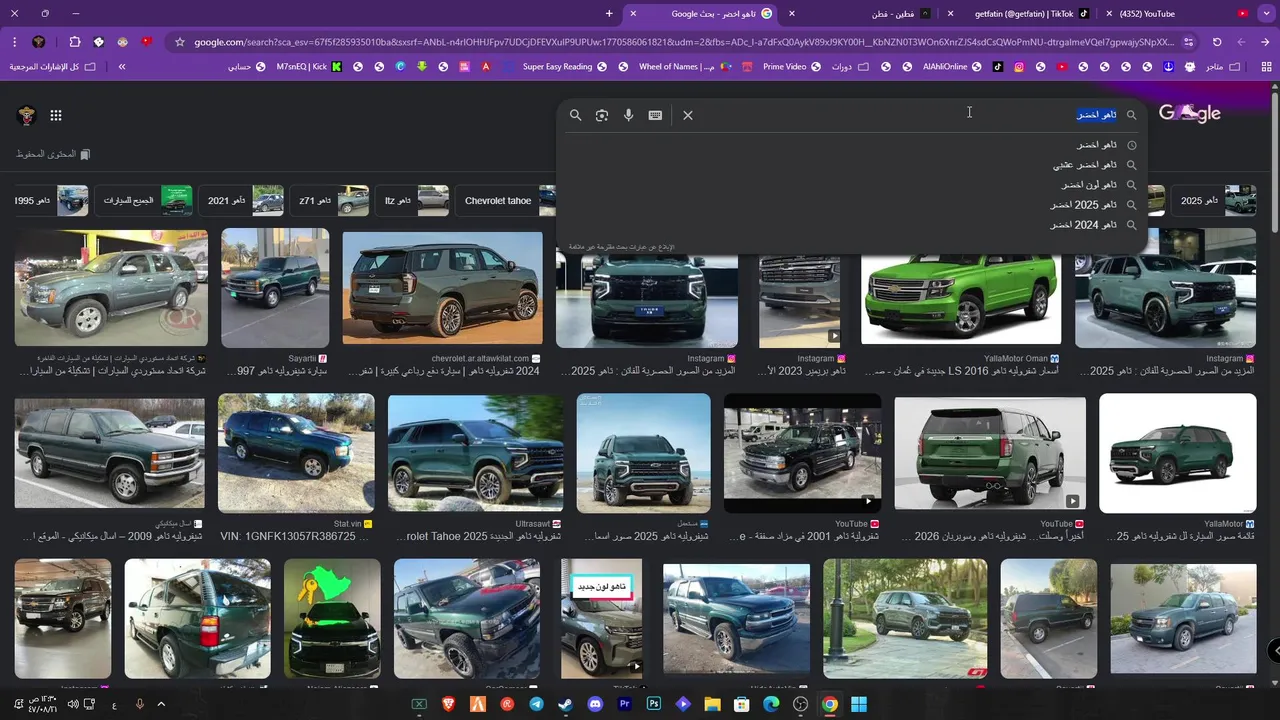
Task: Open Microsoft Edge from the taskbar
Action: tap(771, 704)
